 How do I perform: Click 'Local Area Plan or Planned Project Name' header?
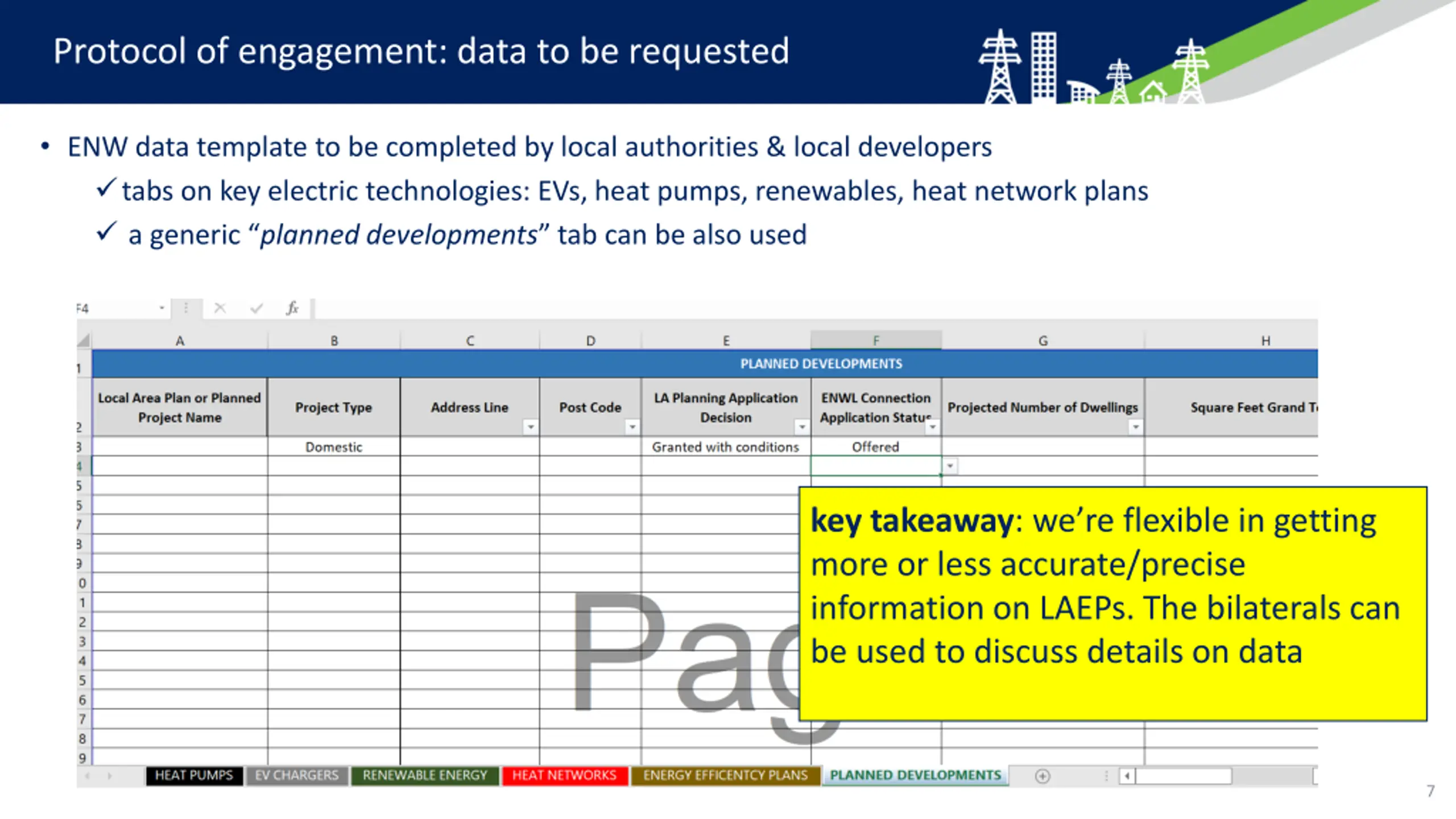(180, 407)
